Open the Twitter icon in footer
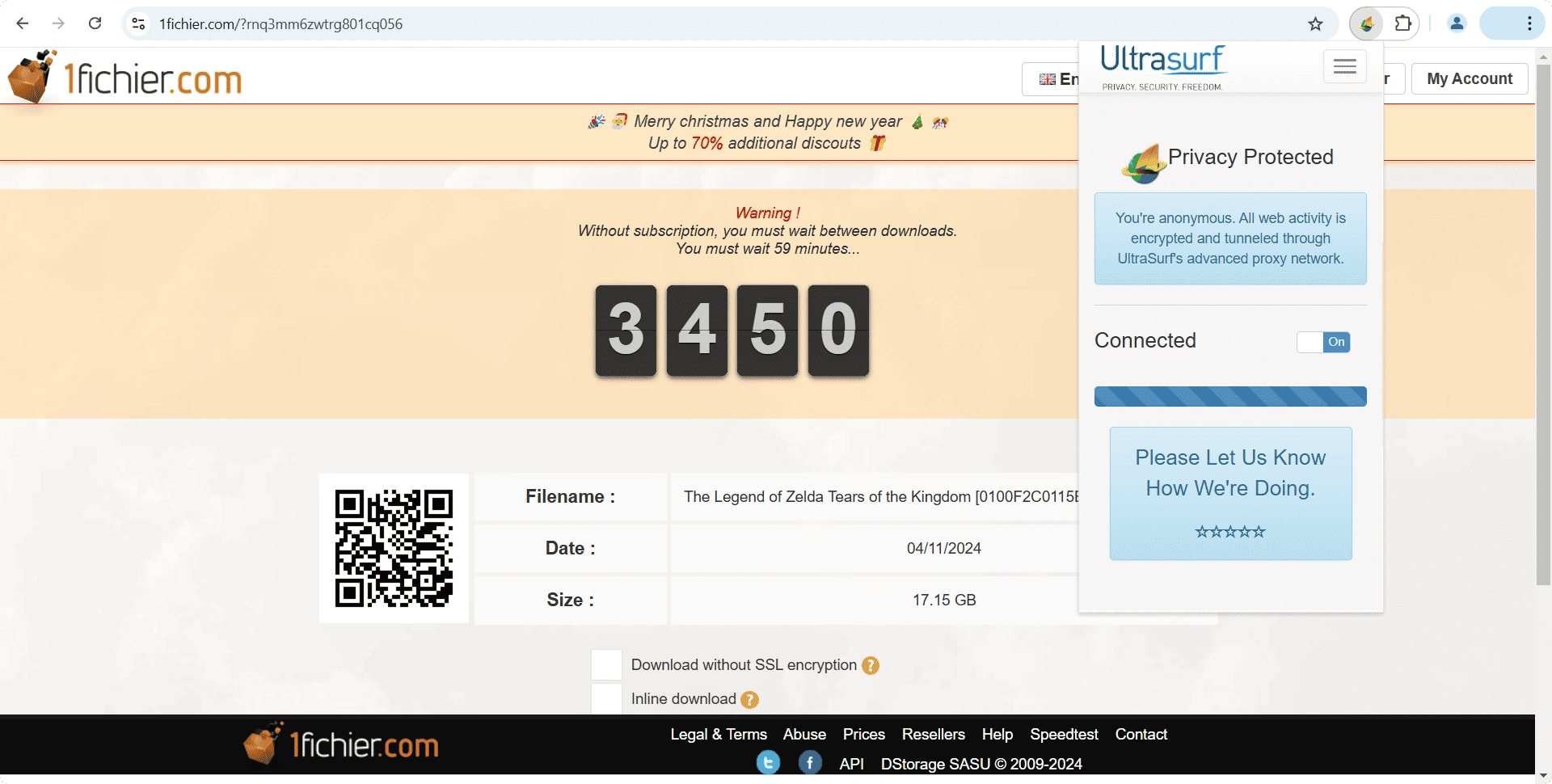 pyautogui.click(x=768, y=762)
